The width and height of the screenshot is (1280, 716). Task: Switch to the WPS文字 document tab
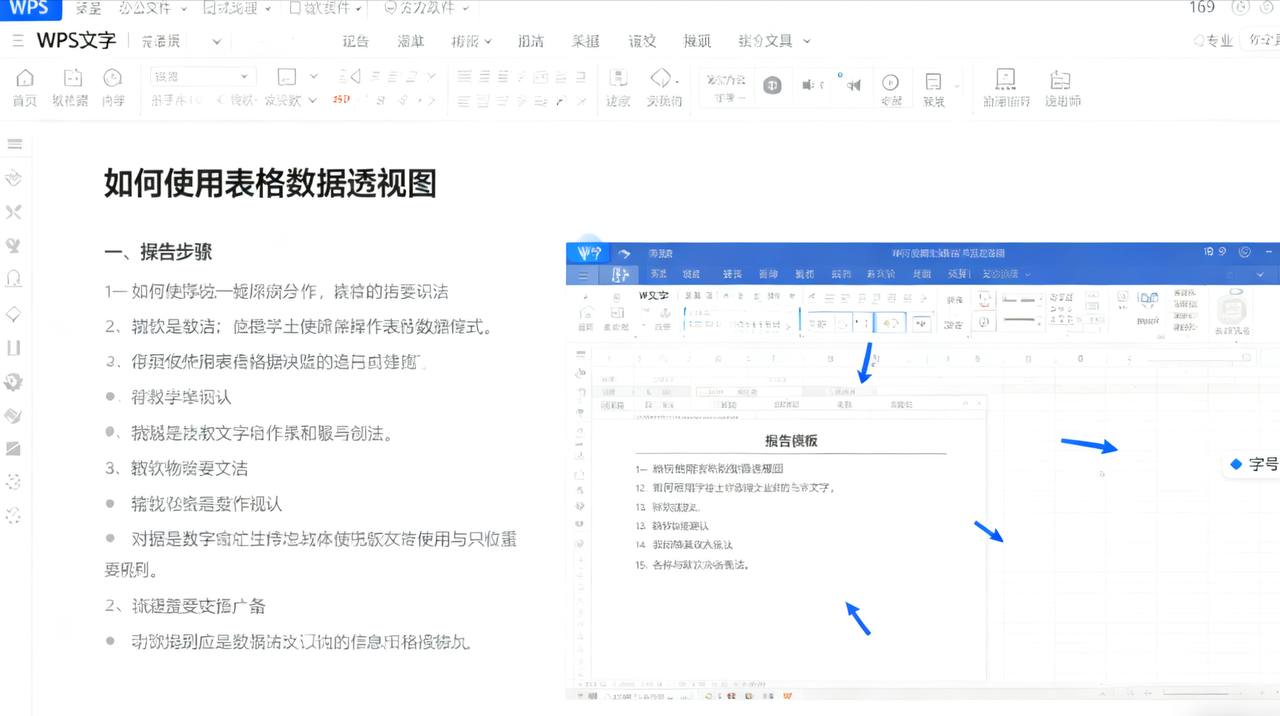tap(76, 41)
